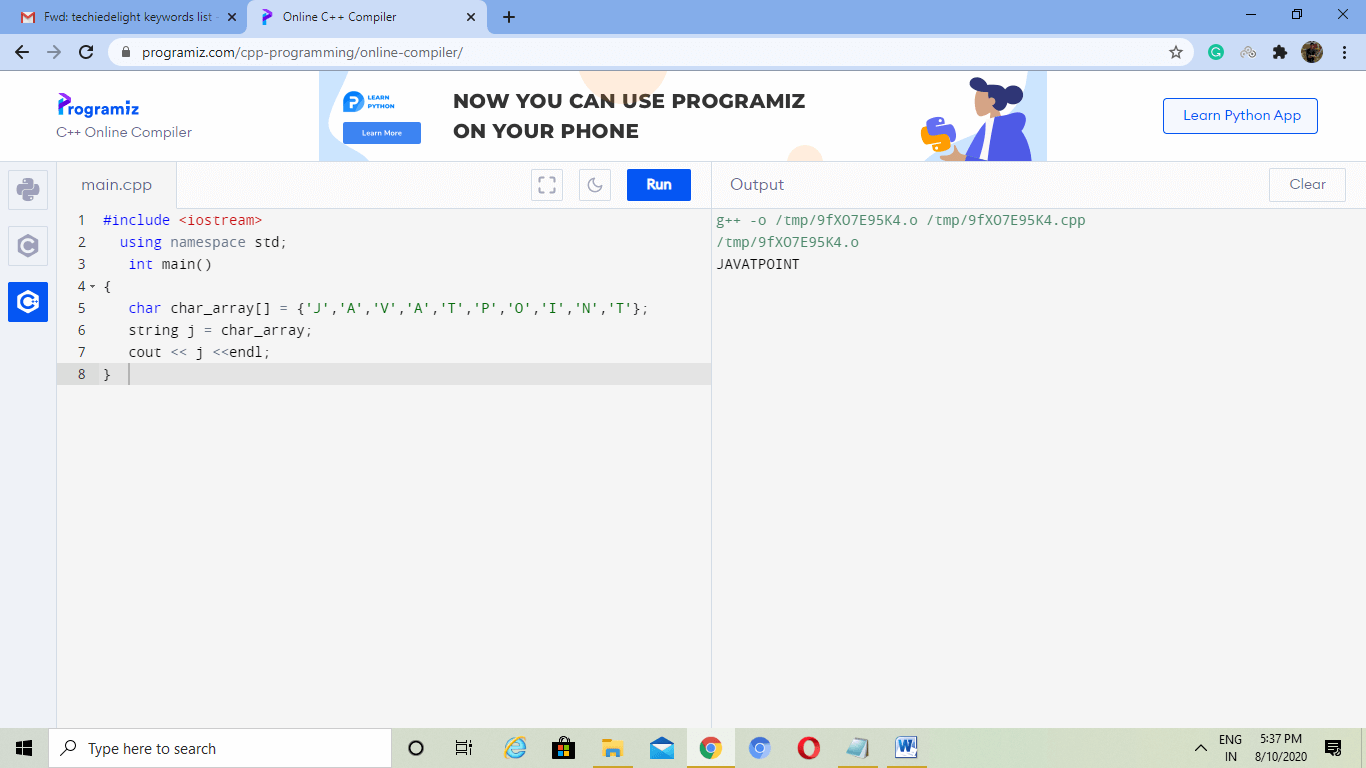
Task: Clear the output panel
Action: (x=1307, y=185)
